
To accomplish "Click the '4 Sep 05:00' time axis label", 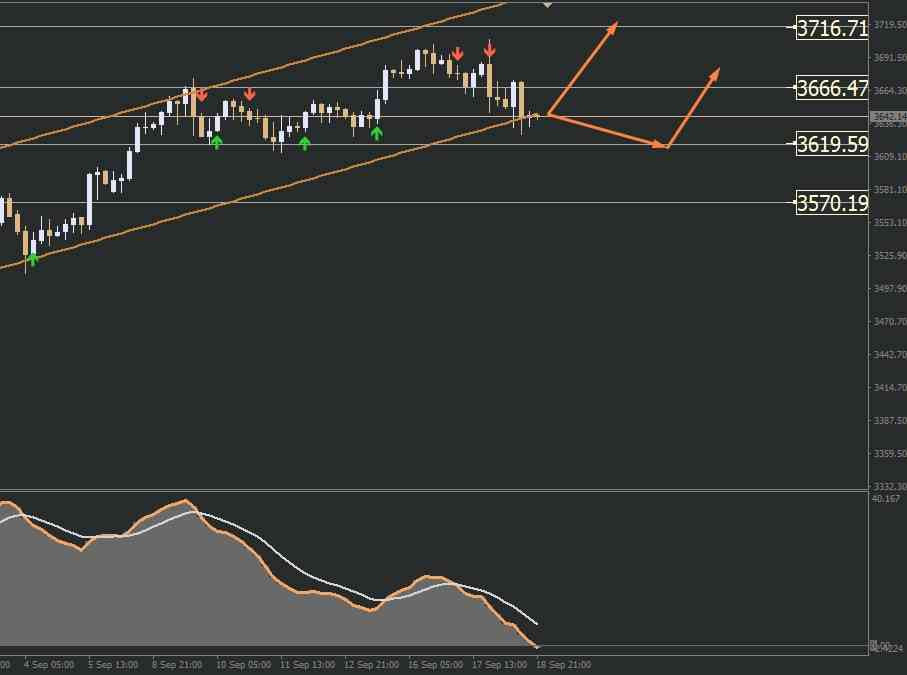I will tap(49, 665).
